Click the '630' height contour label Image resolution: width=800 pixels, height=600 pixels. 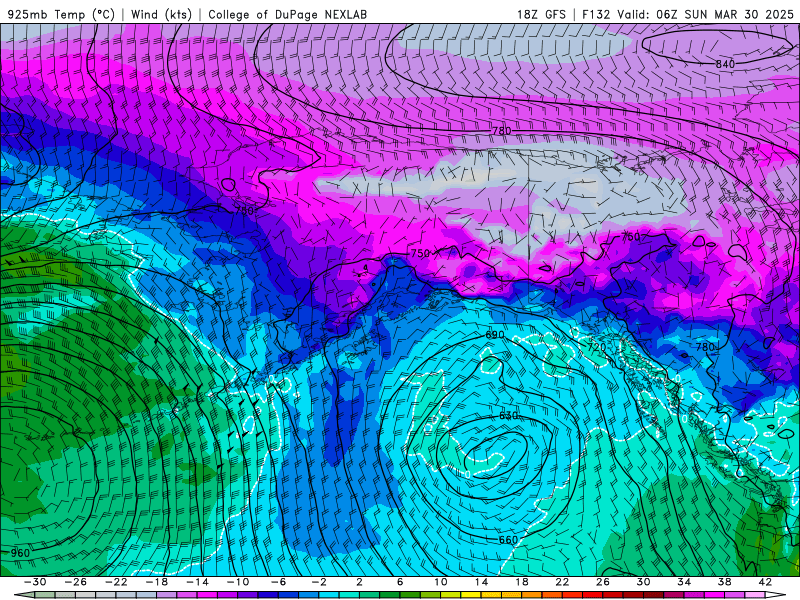click(x=508, y=416)
